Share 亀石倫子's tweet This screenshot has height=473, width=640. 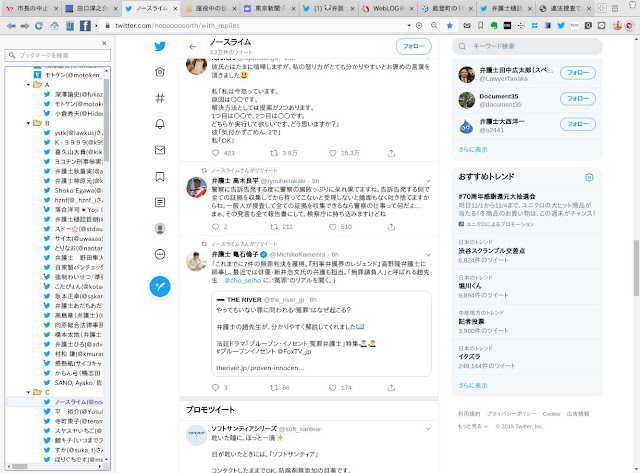[x=391, y=388]
